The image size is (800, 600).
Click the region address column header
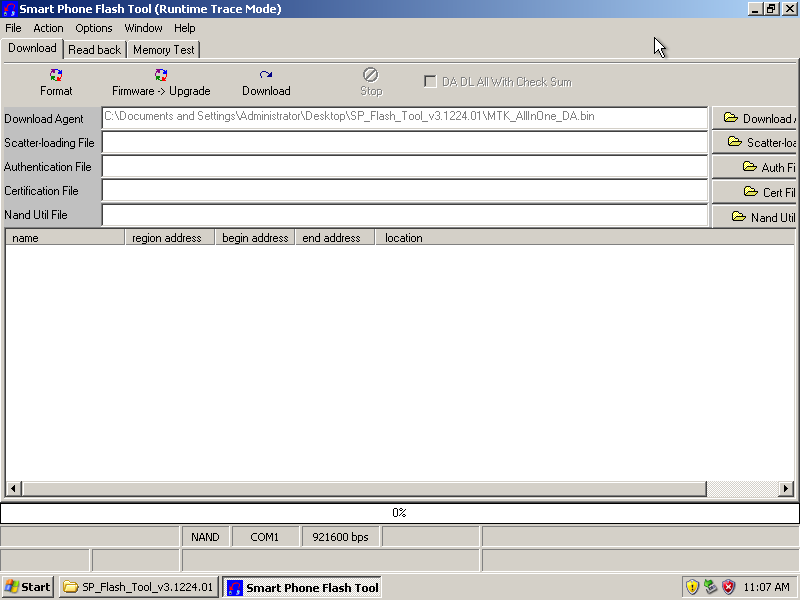click(170, 238)
